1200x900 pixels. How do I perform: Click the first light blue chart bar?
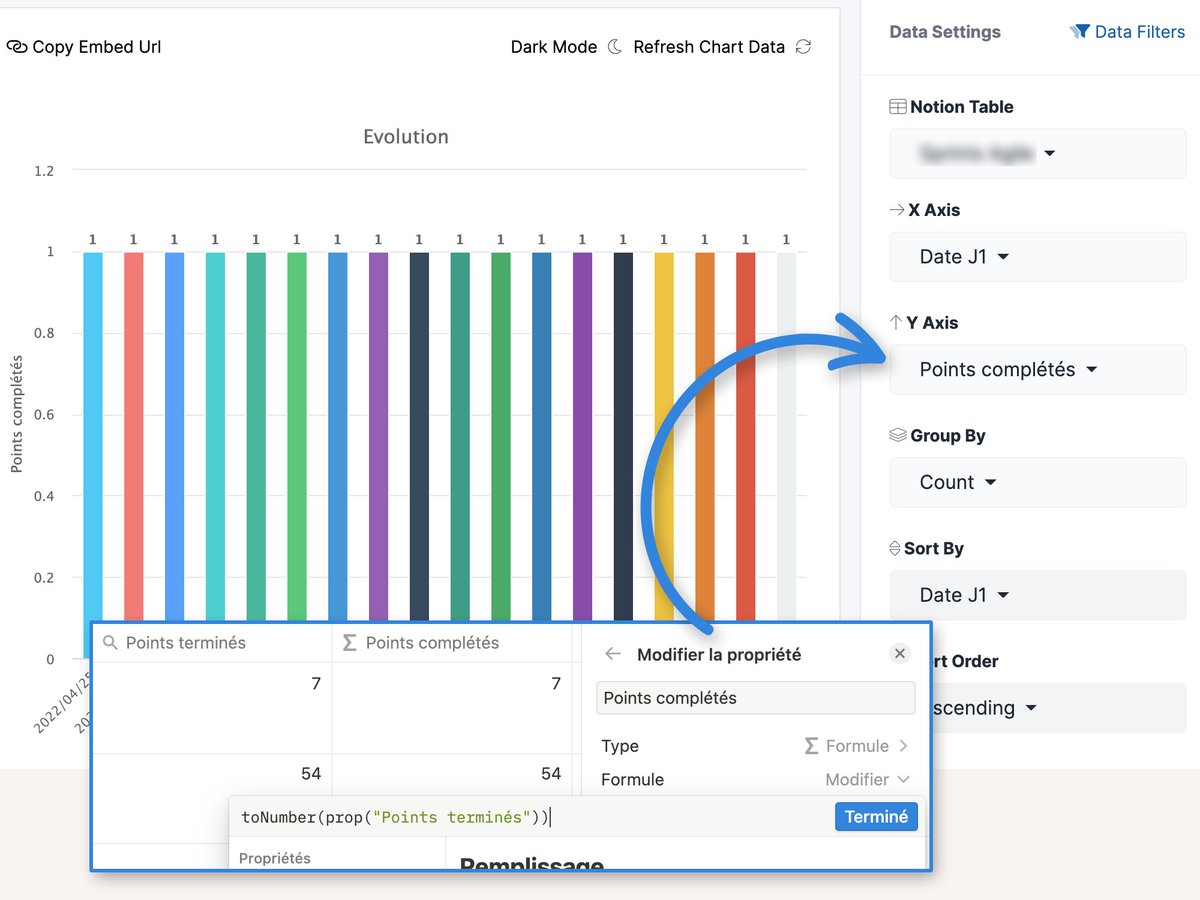tap(93, 436)
